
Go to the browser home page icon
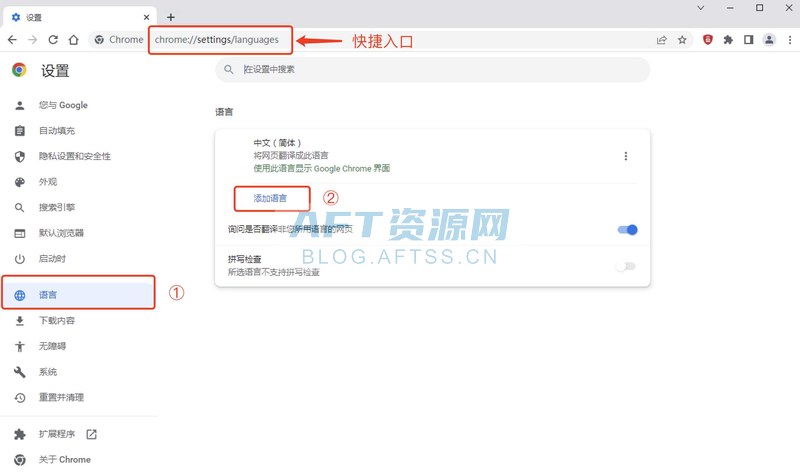click(x=74, y=40)
